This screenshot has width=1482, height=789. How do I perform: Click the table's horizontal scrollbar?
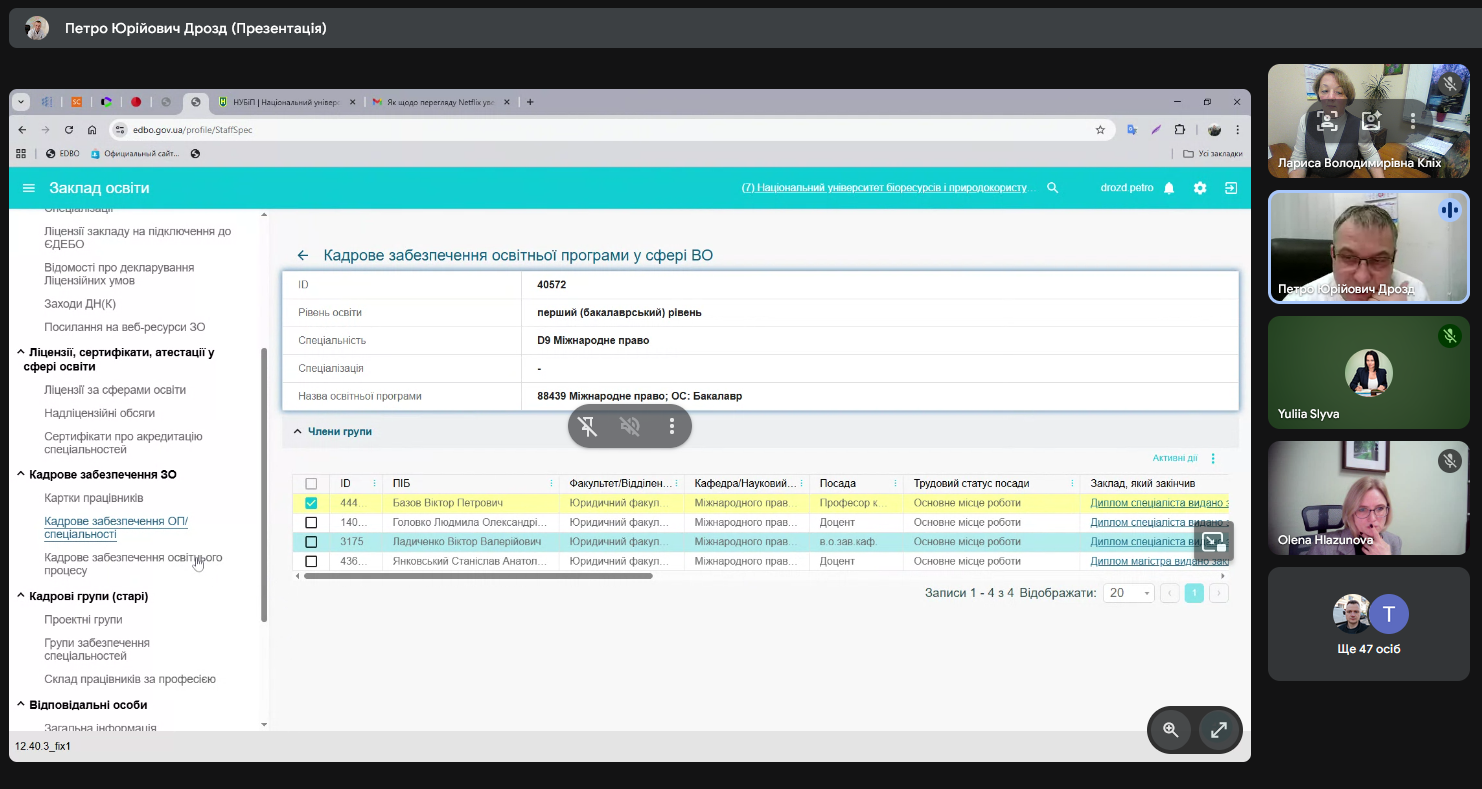tap(478, 576)
